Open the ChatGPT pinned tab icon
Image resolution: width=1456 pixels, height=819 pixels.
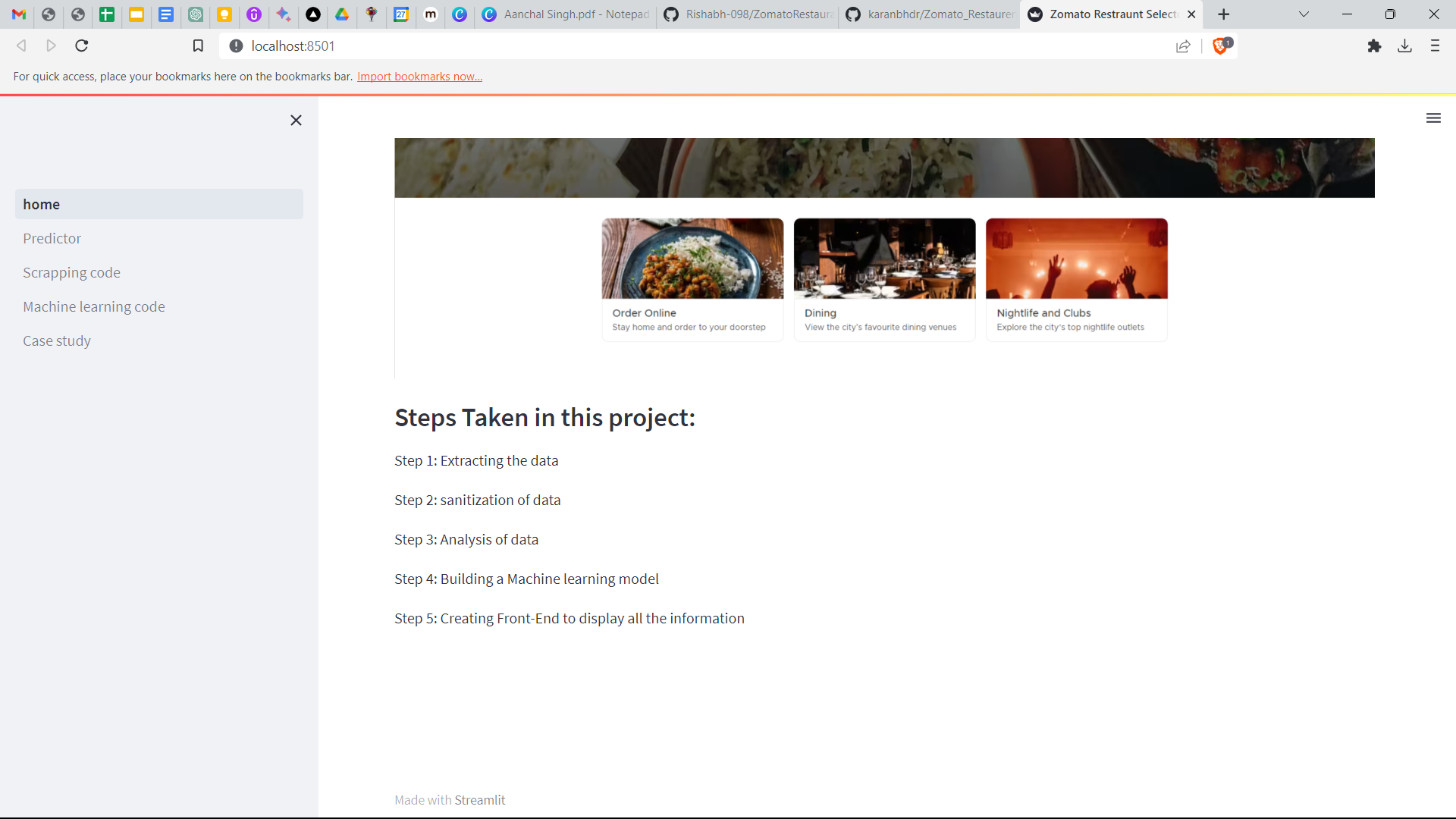click(x=196, y=14)
